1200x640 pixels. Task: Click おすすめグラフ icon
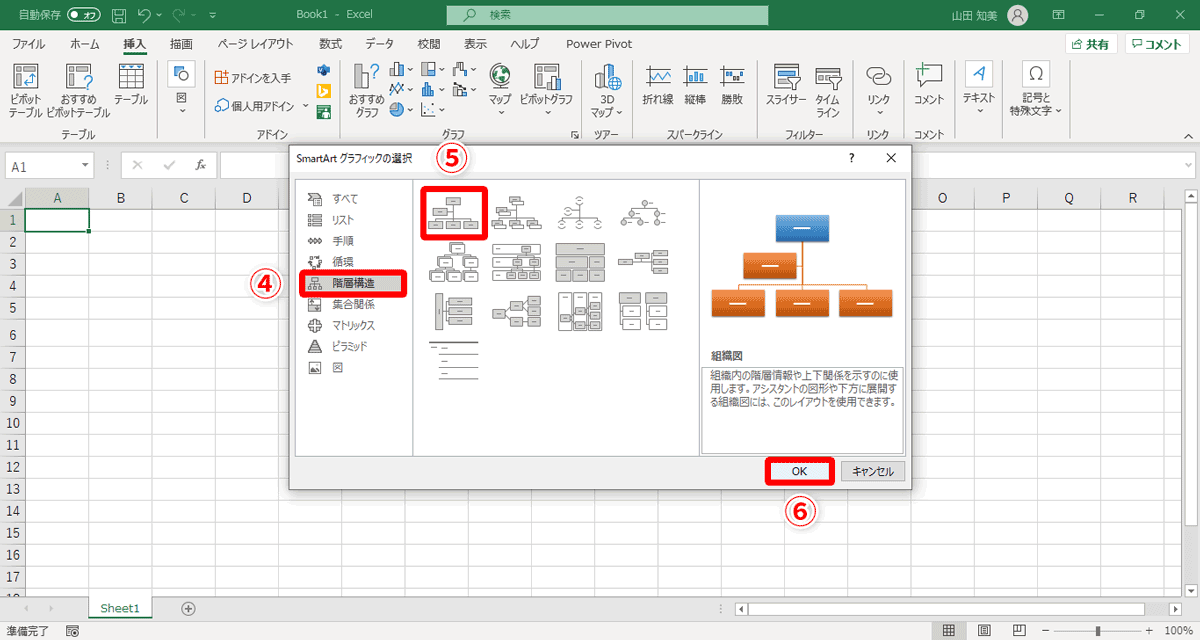point(367,90)
